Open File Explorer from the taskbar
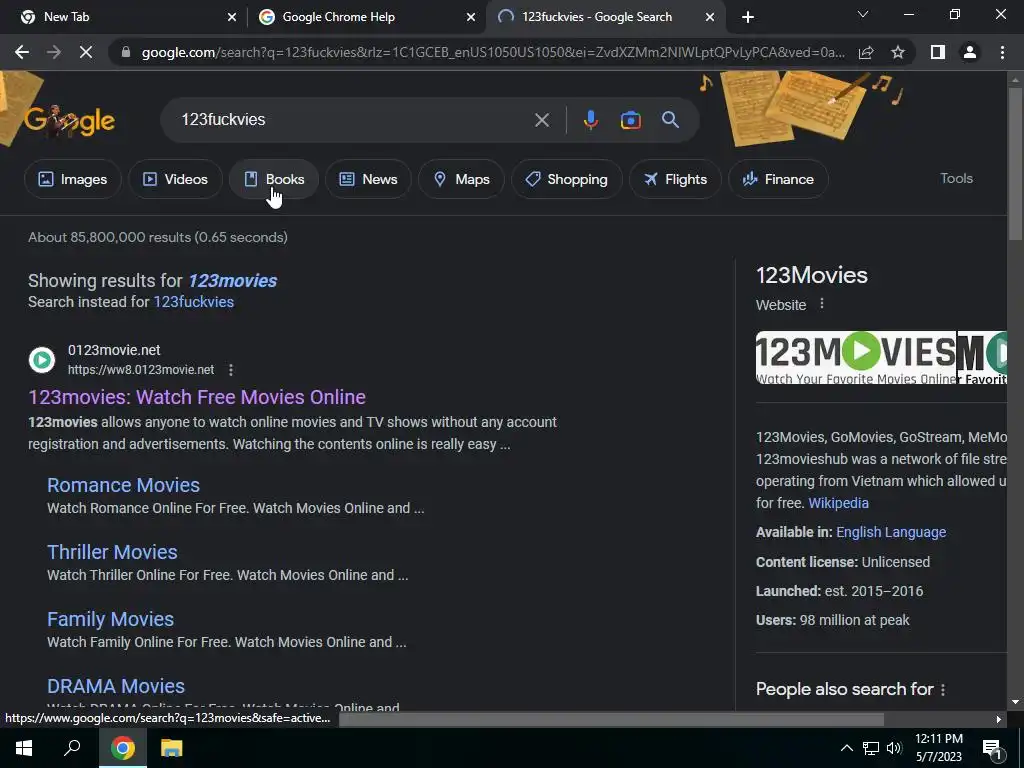 point(171,748)
